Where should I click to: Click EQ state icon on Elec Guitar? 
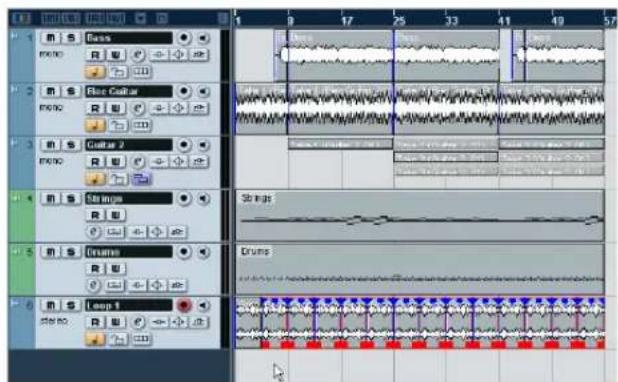pos(179,108)
